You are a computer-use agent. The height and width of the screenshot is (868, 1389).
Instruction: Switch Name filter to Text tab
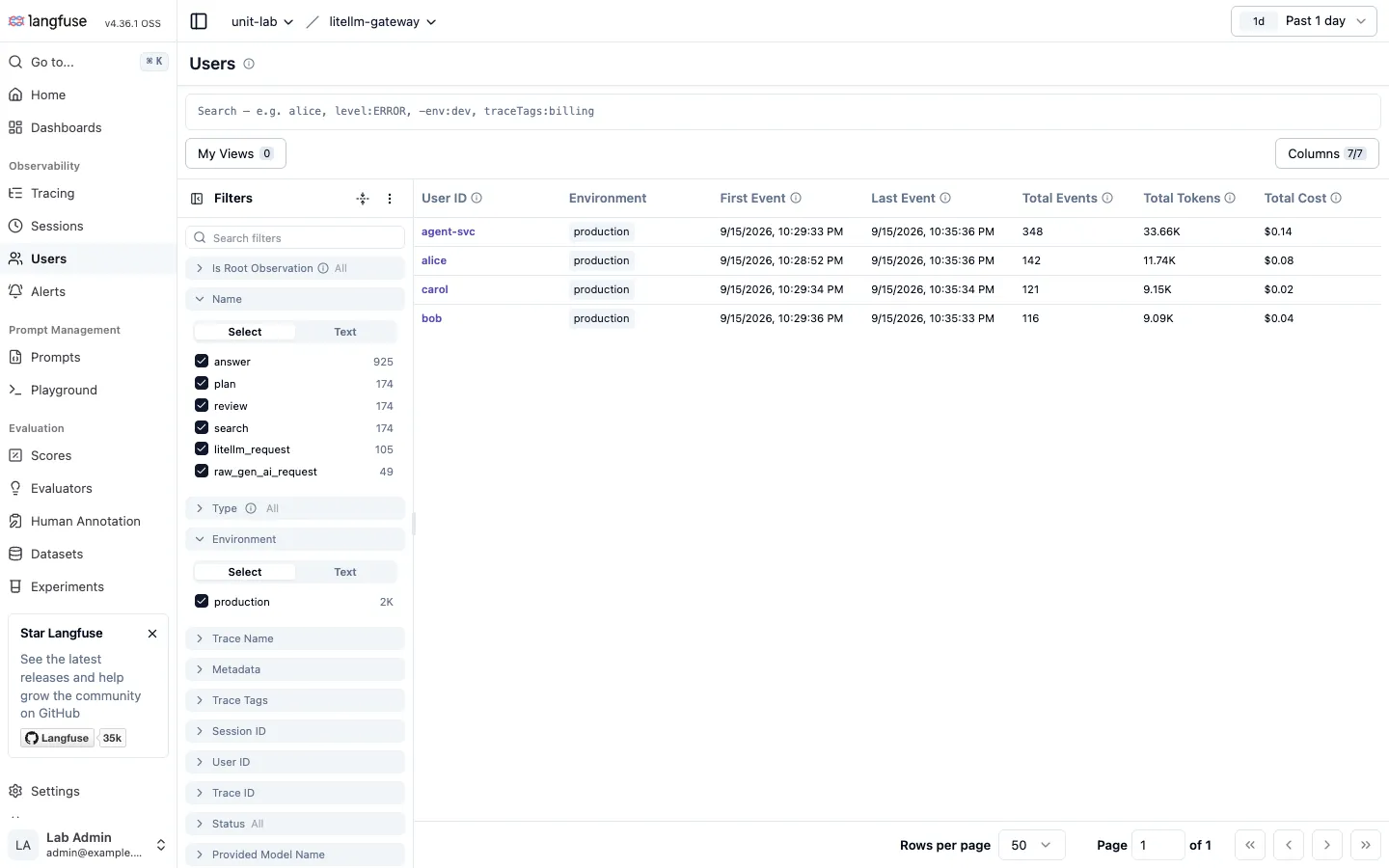pyautogui.click(x=345, y=332)
